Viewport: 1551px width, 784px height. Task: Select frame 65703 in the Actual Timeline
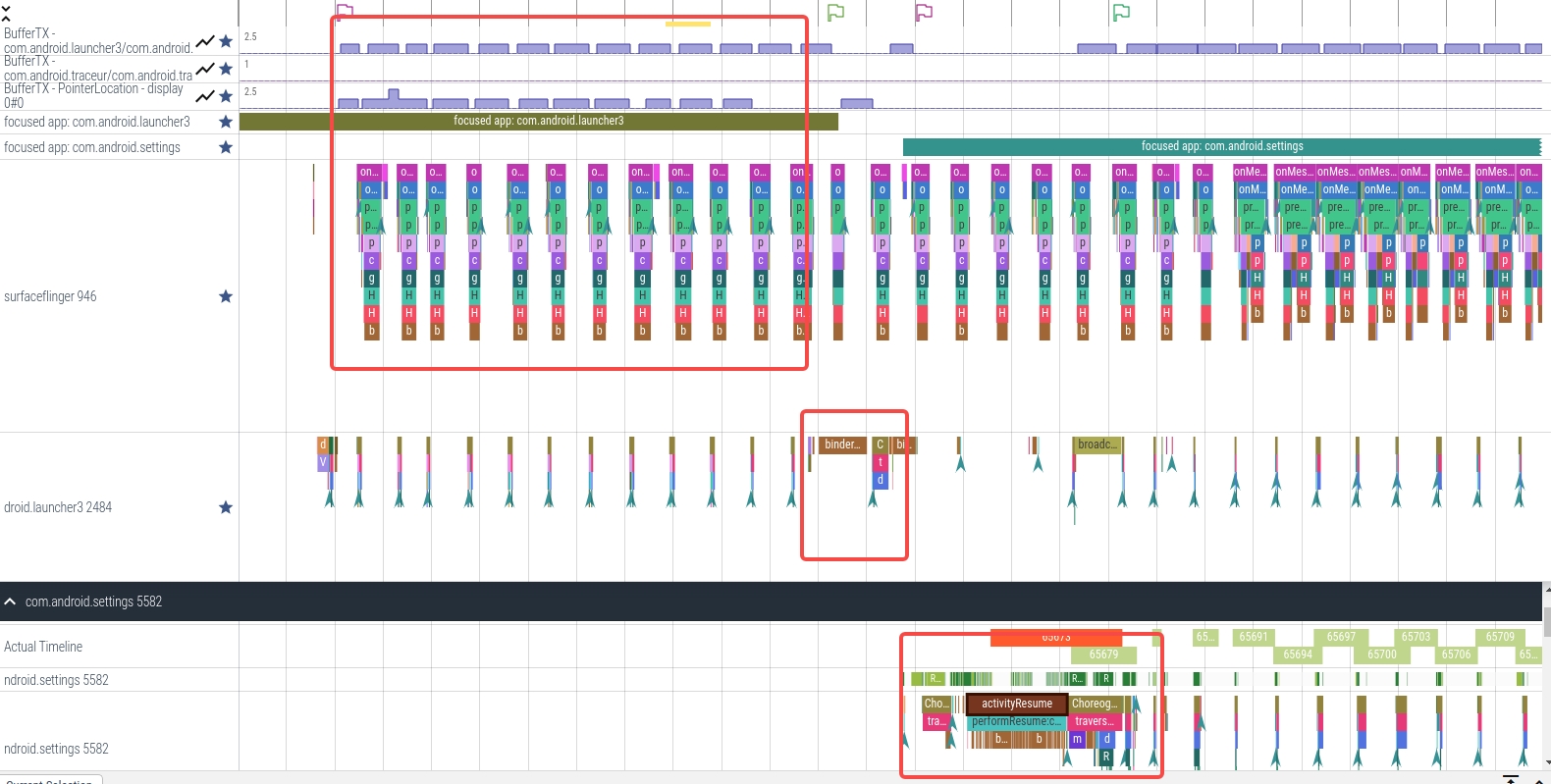1416,637
